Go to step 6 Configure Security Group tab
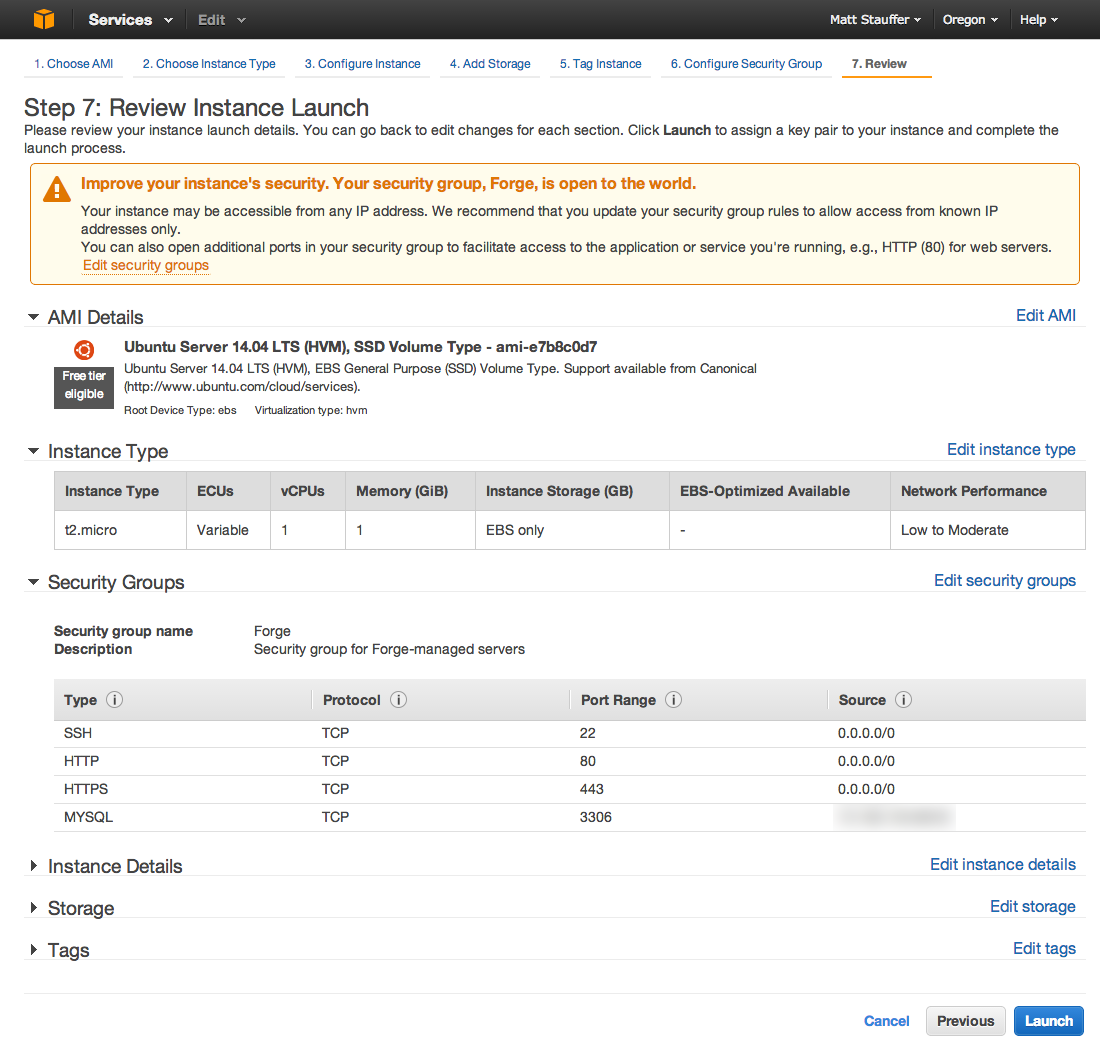 (x=746, y=64)
